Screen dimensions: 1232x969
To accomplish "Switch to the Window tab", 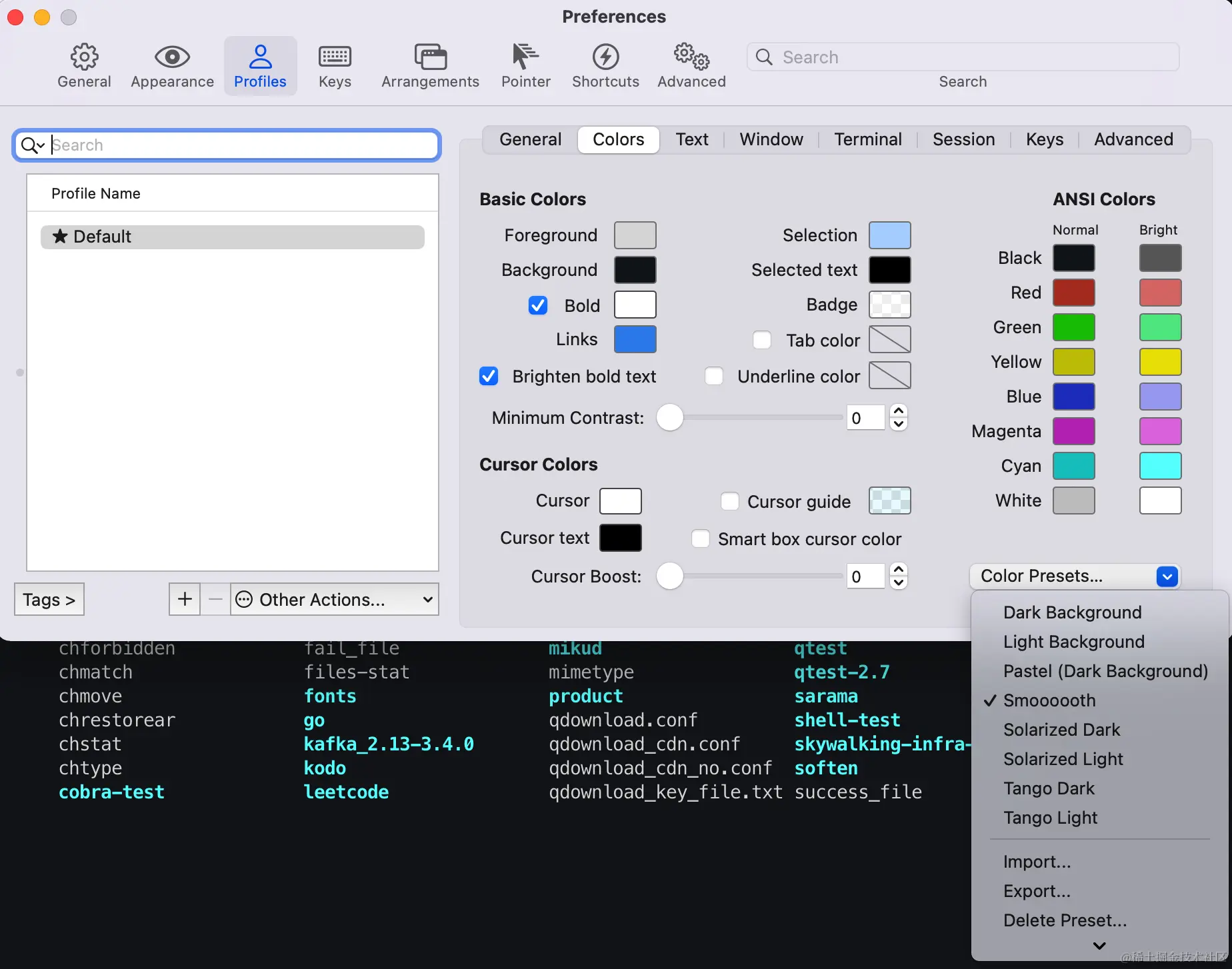I will coord(771,139).
